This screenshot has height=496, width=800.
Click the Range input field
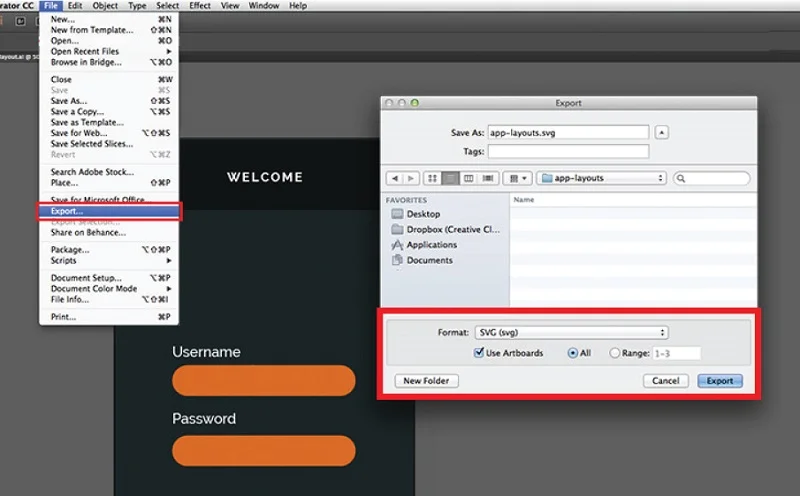[x=677, y=353]
